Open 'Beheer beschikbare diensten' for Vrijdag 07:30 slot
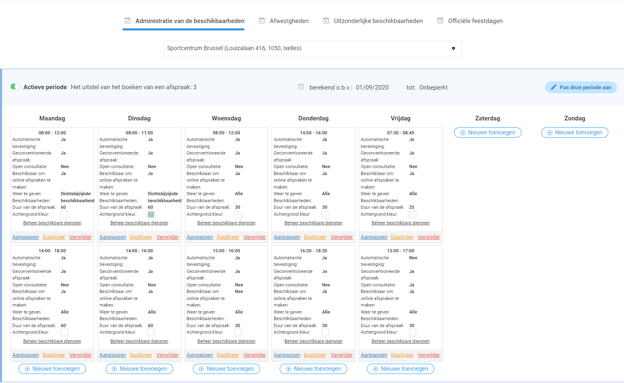624x383 pixels. [401, 223]
